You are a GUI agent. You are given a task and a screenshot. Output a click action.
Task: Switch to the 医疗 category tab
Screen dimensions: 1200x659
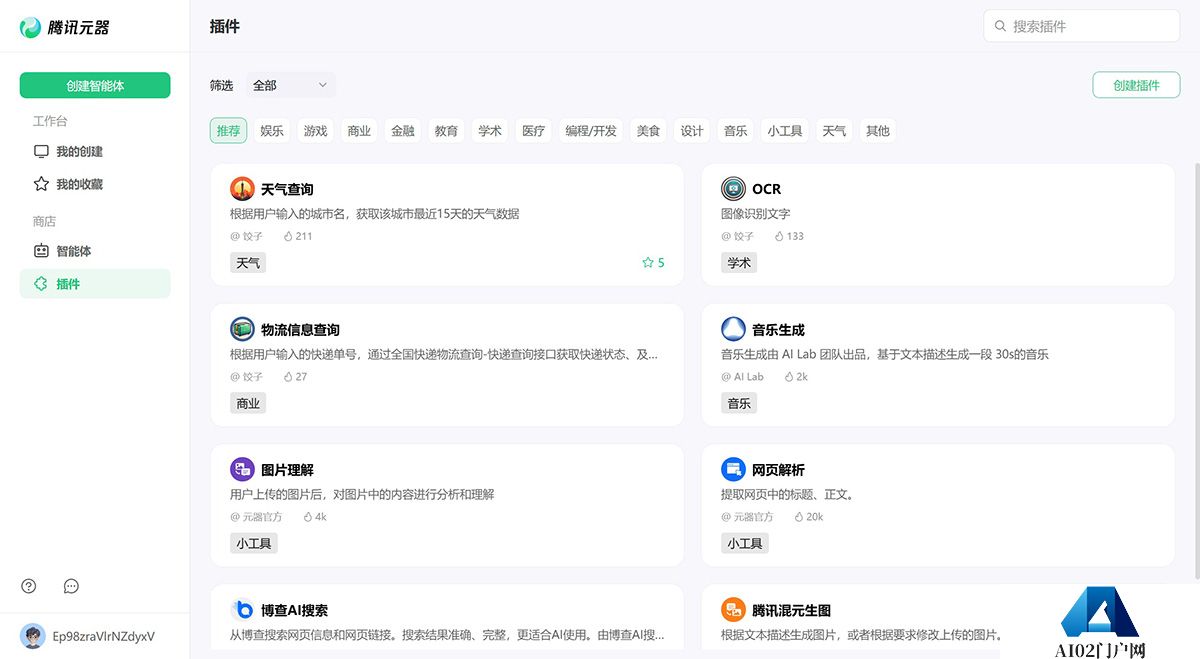click(x=534, y=131)
